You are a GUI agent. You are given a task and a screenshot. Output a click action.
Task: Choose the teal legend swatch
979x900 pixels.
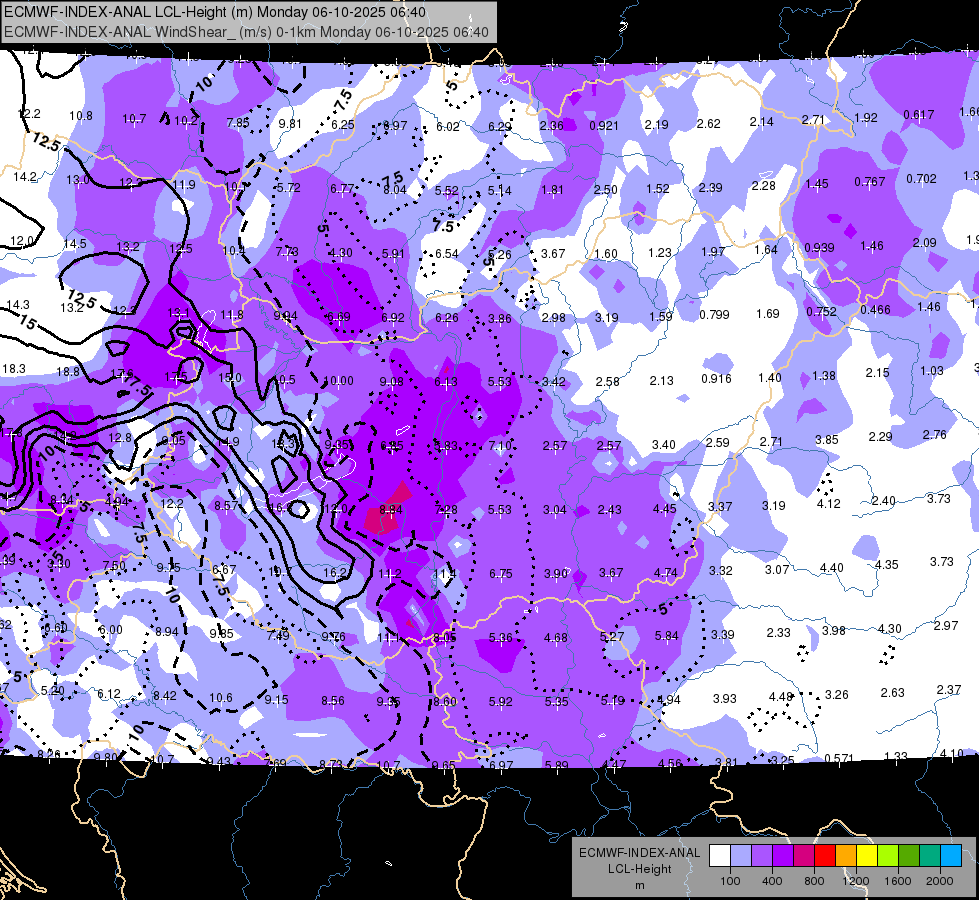click(x=930, y=856)
